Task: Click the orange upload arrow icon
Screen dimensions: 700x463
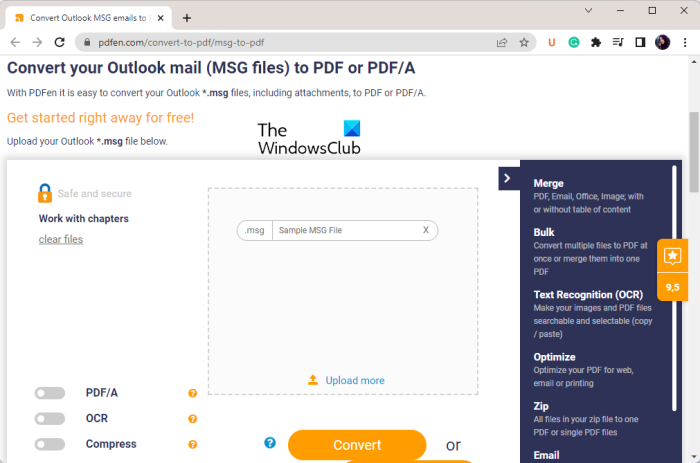Action: (313, 380)
